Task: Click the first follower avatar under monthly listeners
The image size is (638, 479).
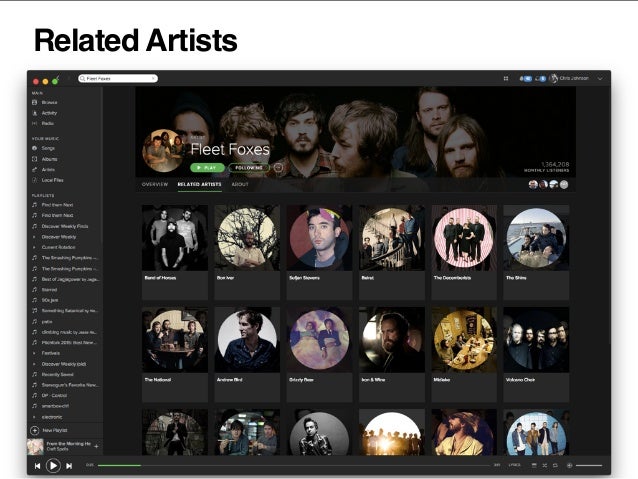Action: pos(533,185)
